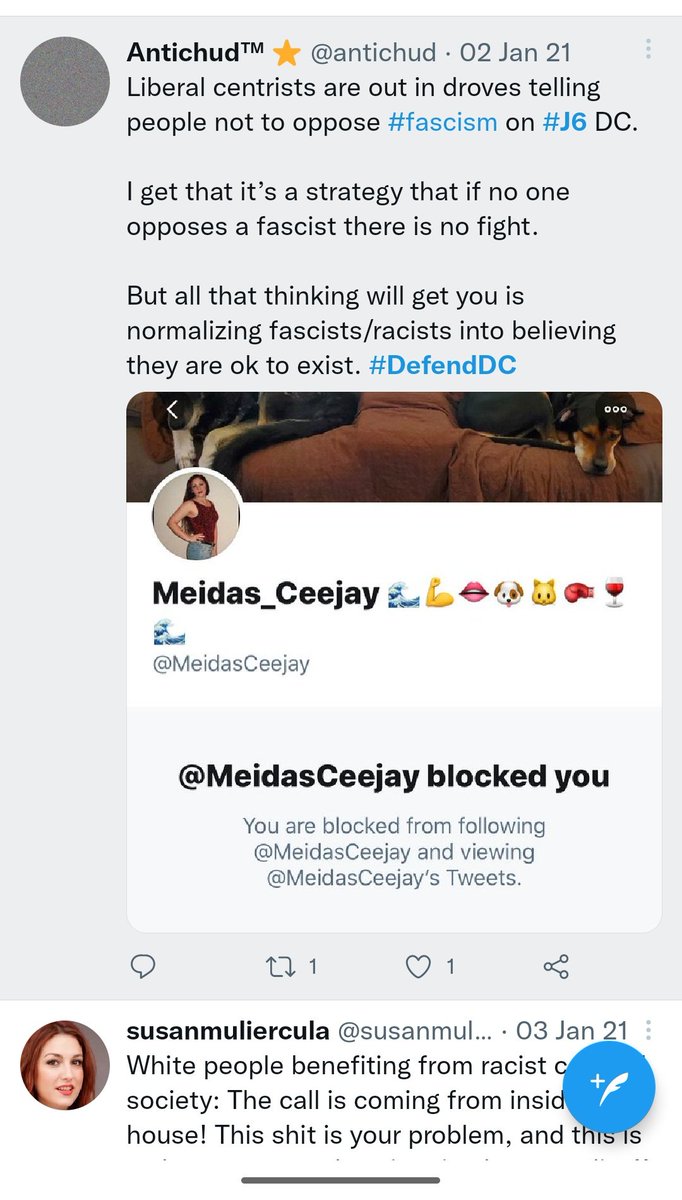The height and width of the screenshot is (1200, 682).
Task: Like the tweet with heart icon
Action: (418, 966)
